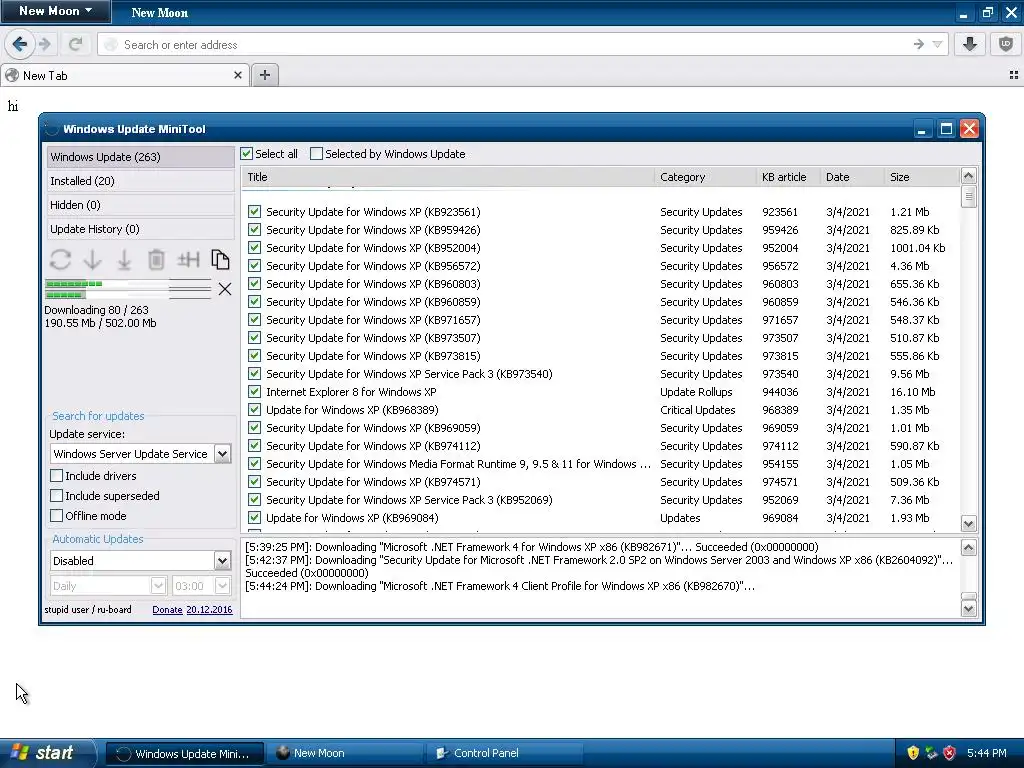This screenshot has width=1024, height=768.
Task: Click the install updates icon
Action: click(124, 259)
